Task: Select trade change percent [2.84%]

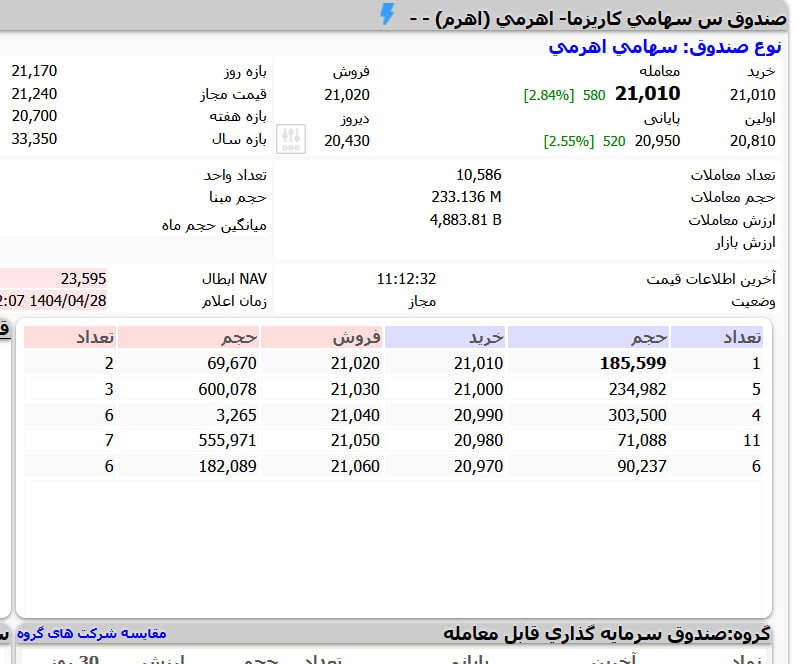Action: click(549, 95)
